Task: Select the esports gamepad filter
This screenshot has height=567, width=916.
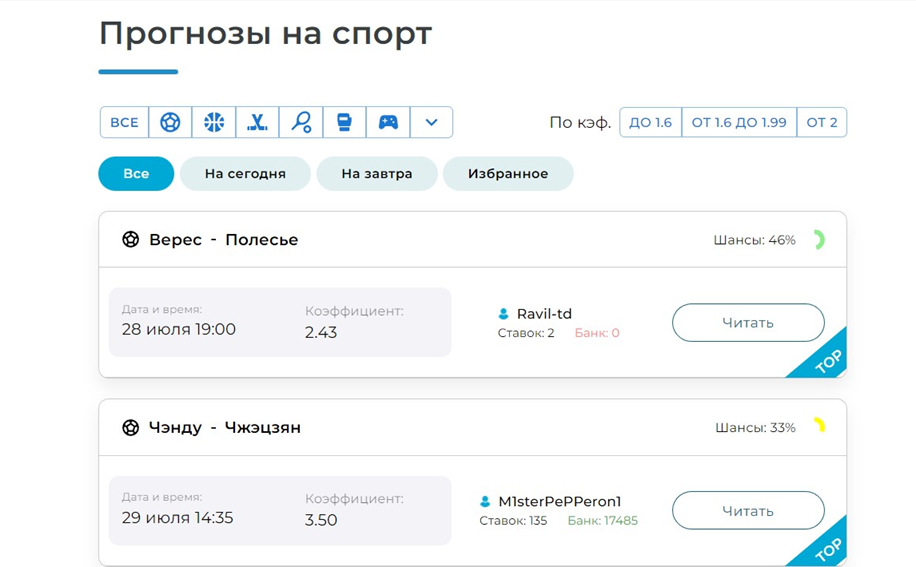Action: coord(388,122)
